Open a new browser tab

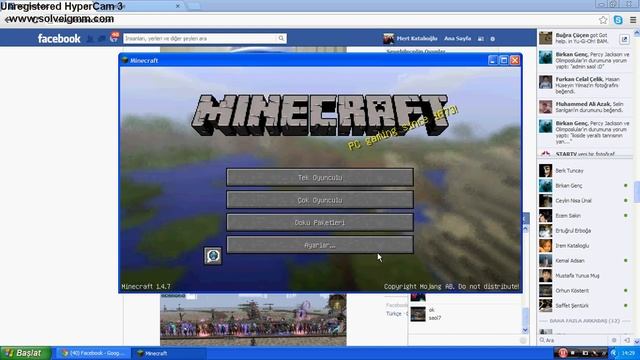(x=194, y=6)
